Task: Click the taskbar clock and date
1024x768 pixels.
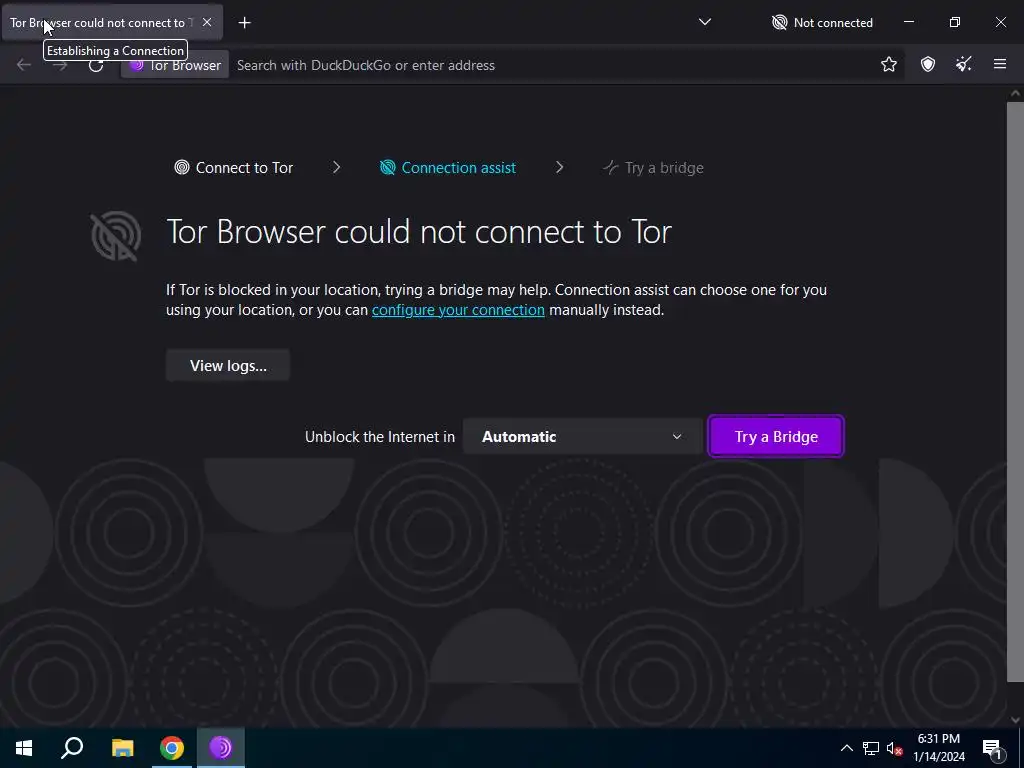Action: point(938,748)
